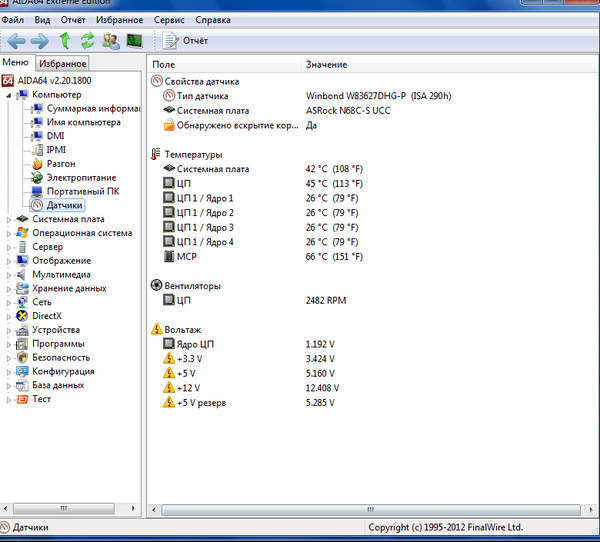
Task: Click the Refresh toolbar icon
Action: pos(88,41)
